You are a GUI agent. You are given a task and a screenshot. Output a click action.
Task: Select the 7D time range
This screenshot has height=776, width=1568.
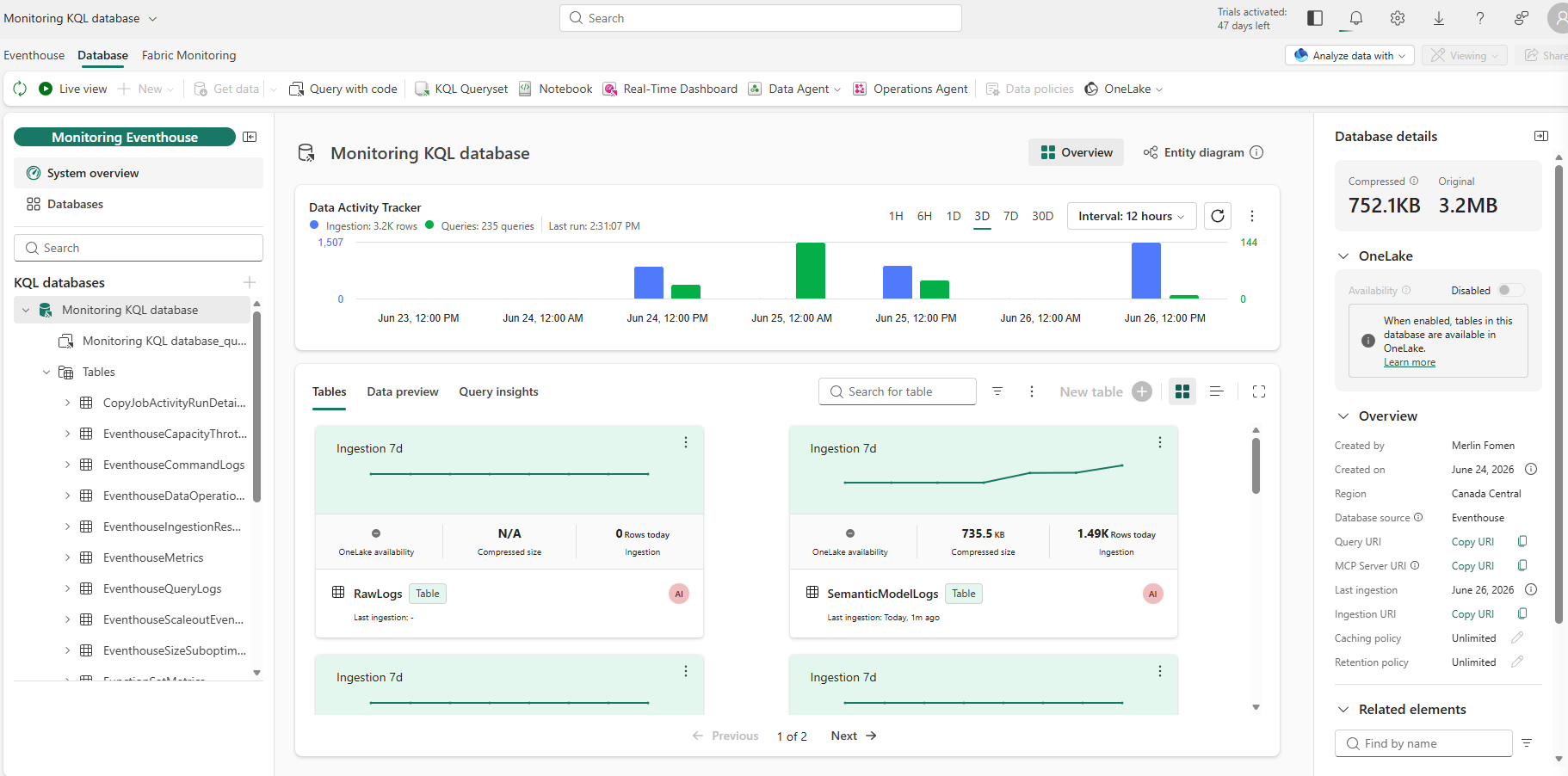[x=1011, y=216]
